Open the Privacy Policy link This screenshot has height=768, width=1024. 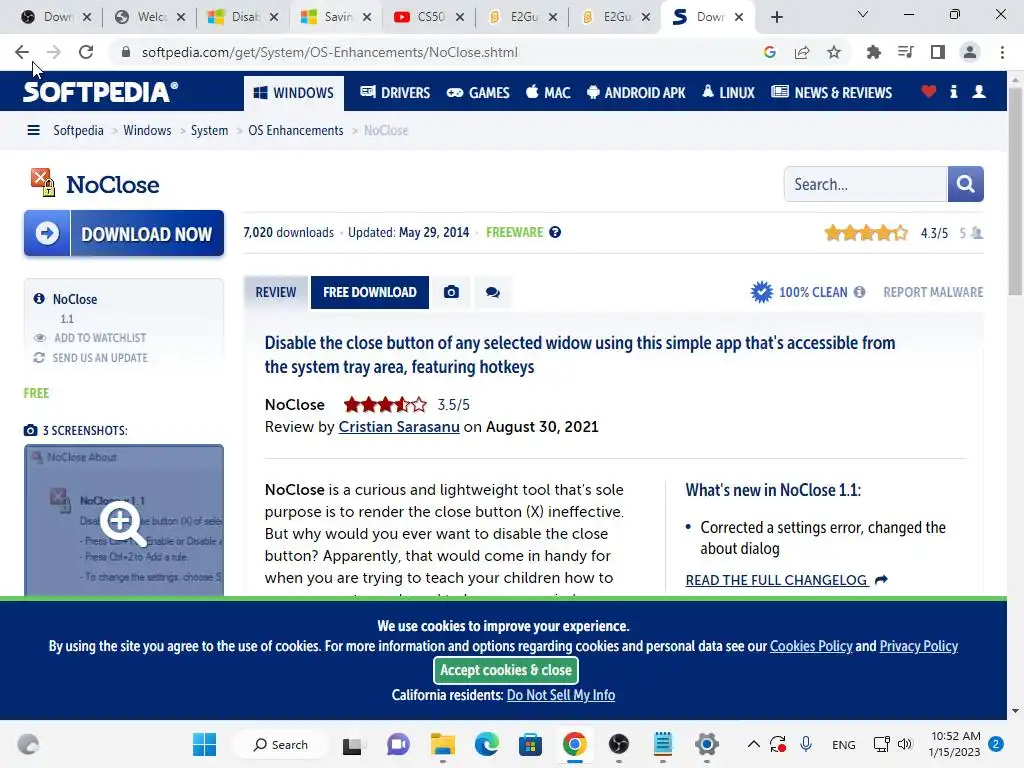pos(919,646)
